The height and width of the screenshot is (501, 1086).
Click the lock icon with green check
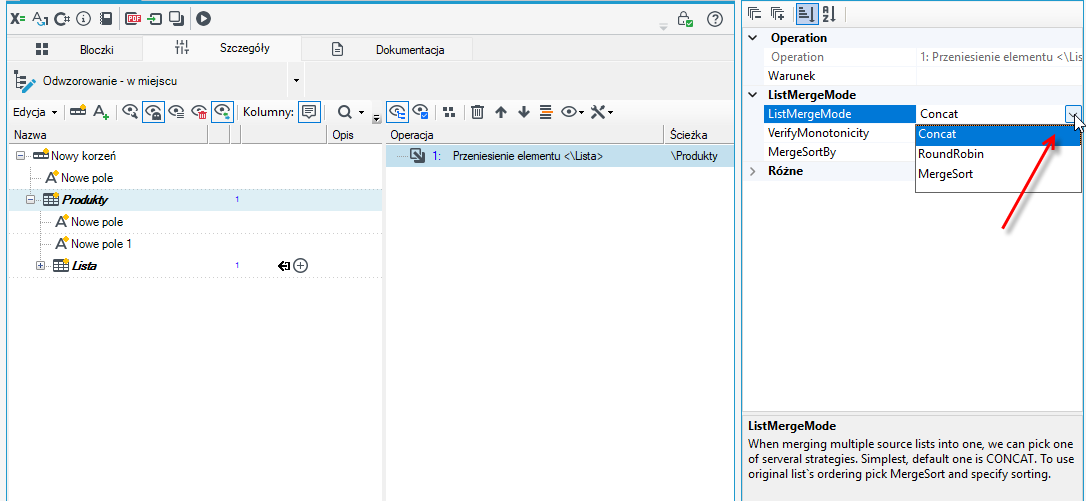coord(685,19)
